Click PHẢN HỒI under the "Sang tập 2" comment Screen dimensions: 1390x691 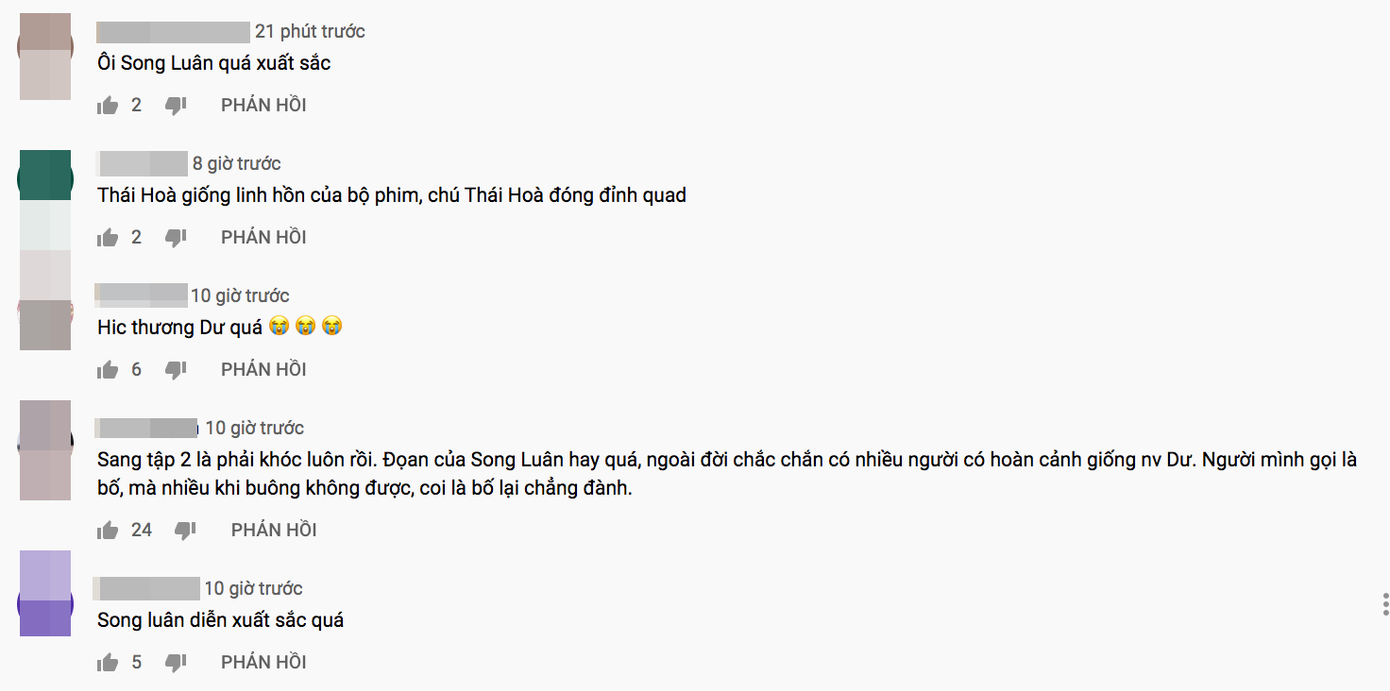point(273,530)
